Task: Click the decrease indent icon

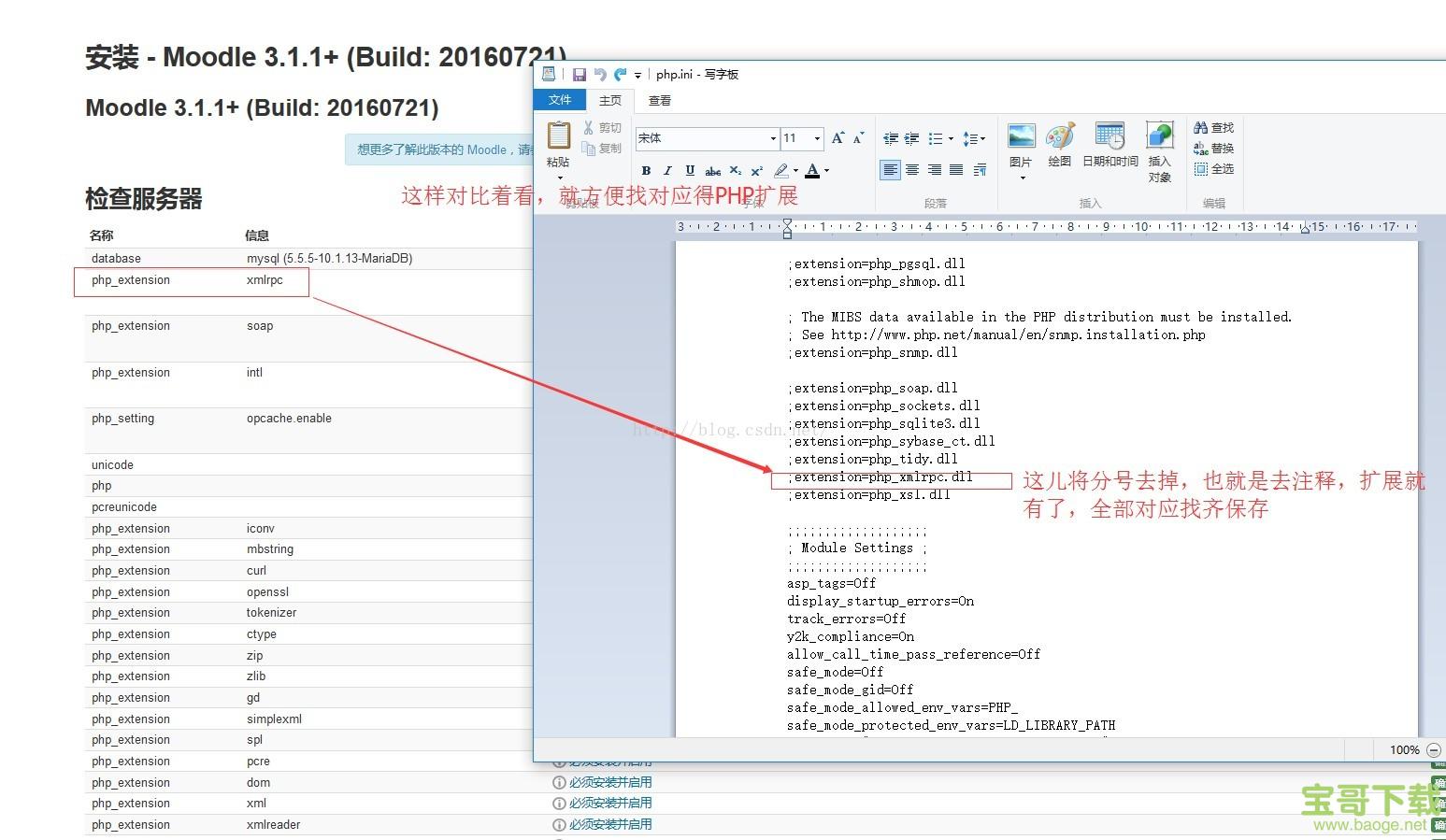Action: click(x=890, y=138)
